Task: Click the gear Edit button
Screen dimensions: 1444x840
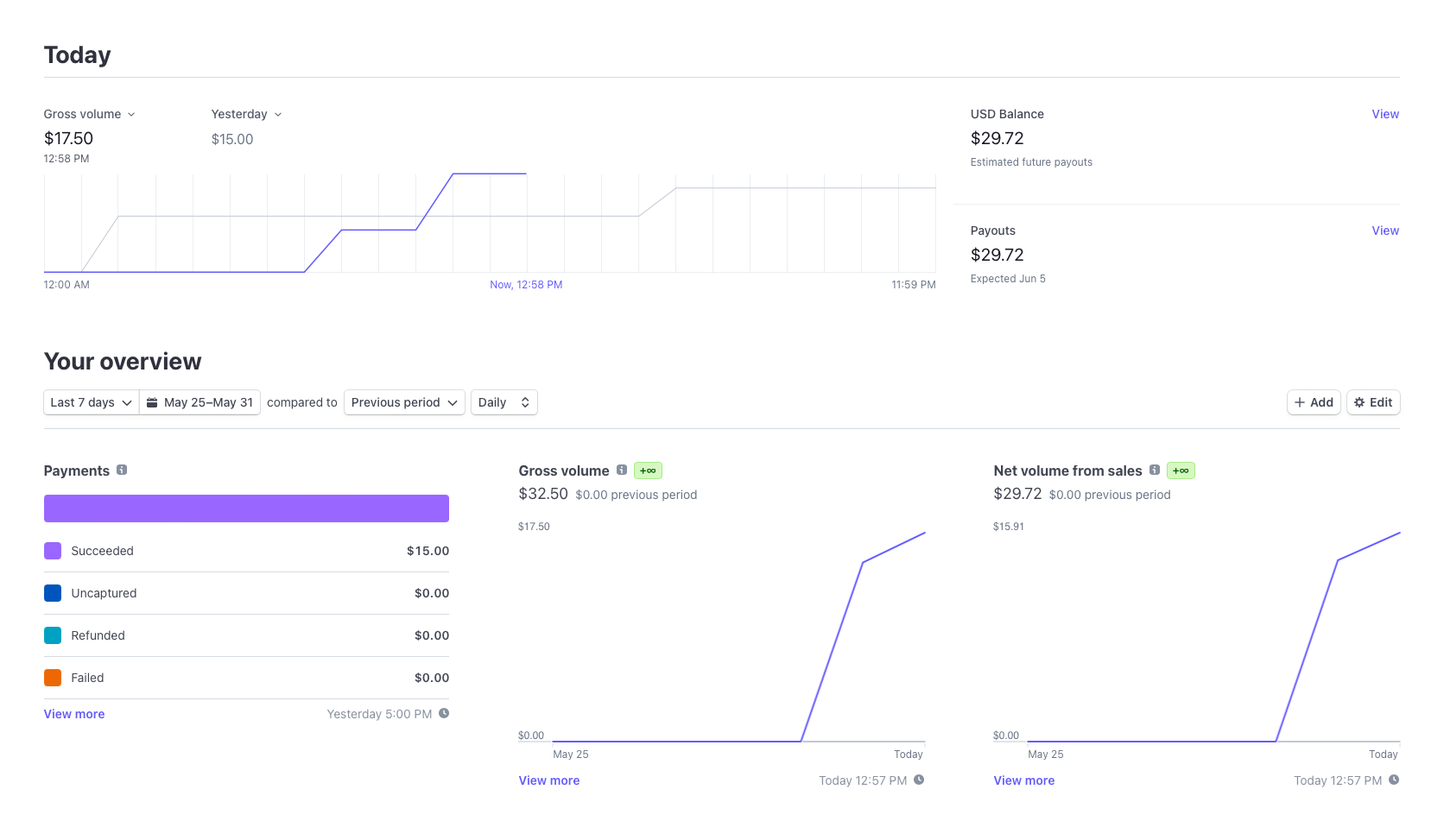Action: click(1373, 402)
